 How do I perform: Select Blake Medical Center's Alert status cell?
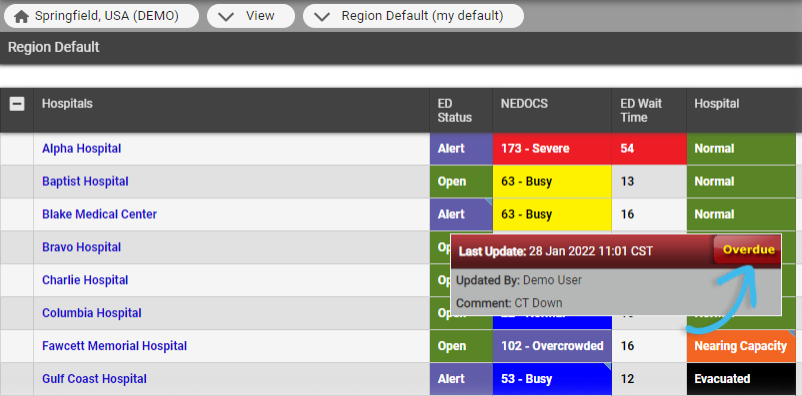coord(461,214)
